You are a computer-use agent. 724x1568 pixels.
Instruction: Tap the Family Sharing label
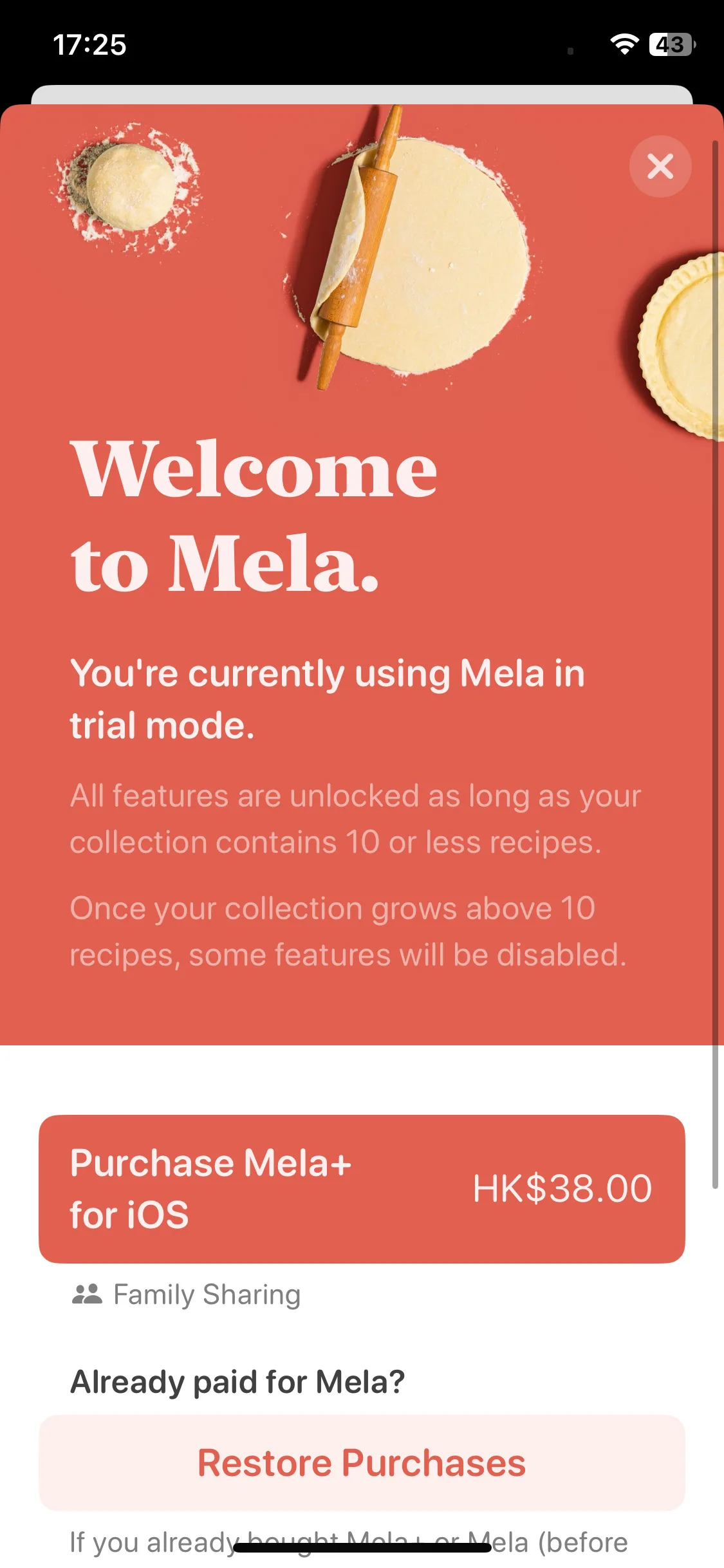(207, 1294)
